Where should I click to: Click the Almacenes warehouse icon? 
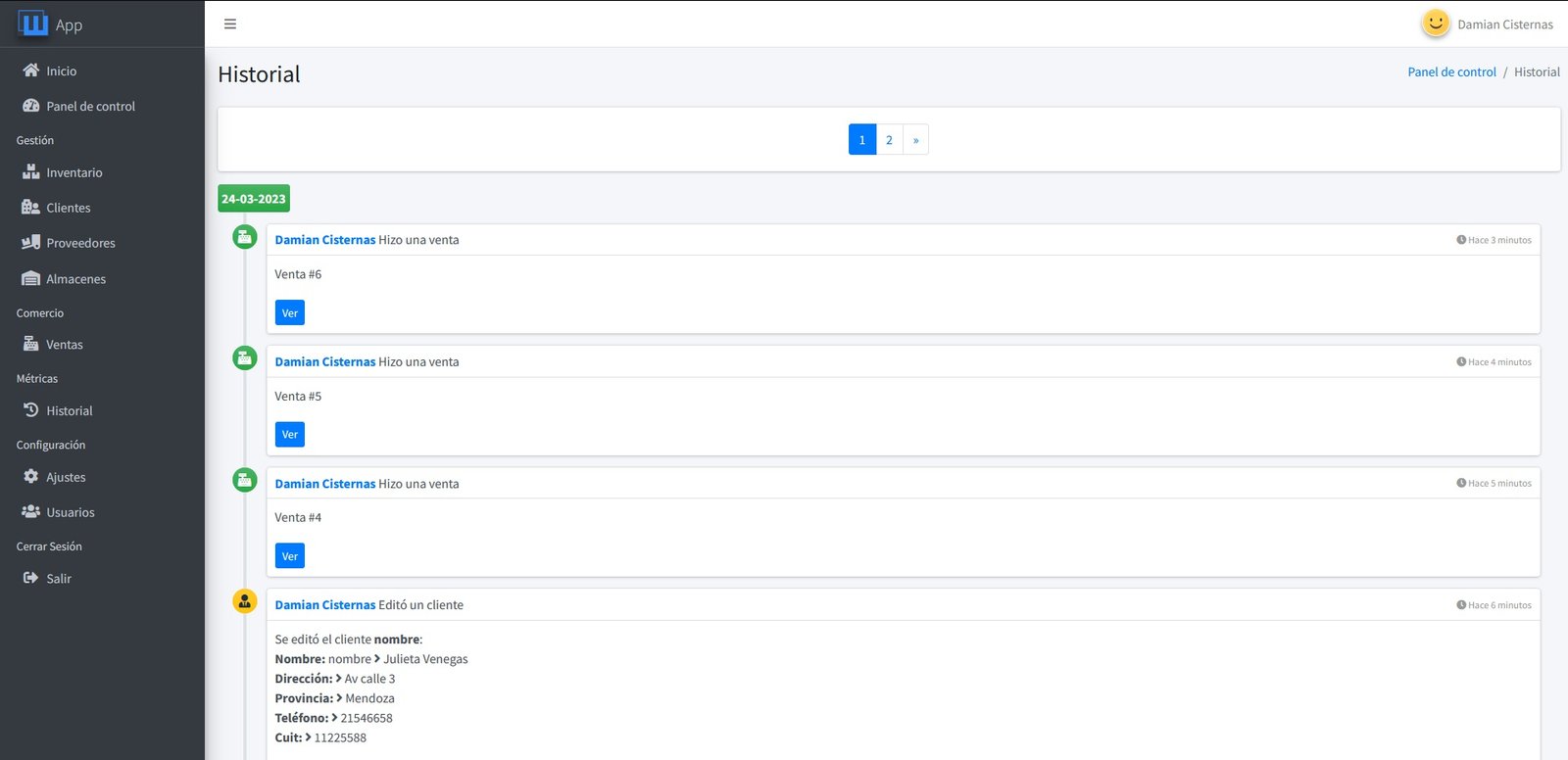point(31,279)
